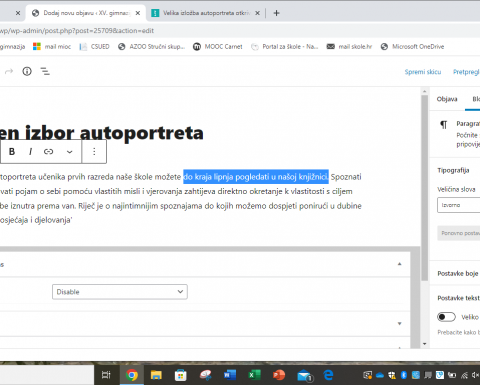Open the MOOC Carnet bookmark

point(218,47)
